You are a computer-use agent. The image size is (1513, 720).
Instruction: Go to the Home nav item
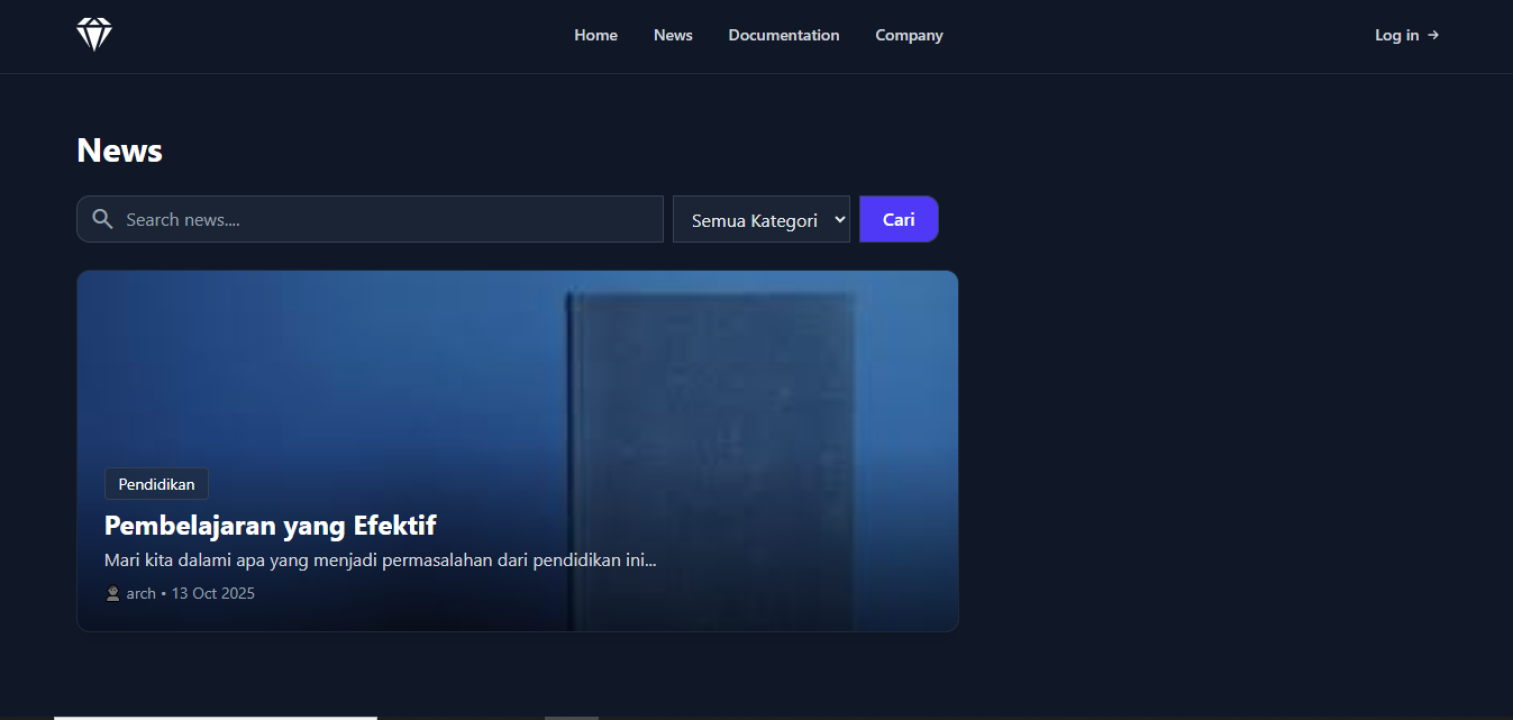pos(595,35)
